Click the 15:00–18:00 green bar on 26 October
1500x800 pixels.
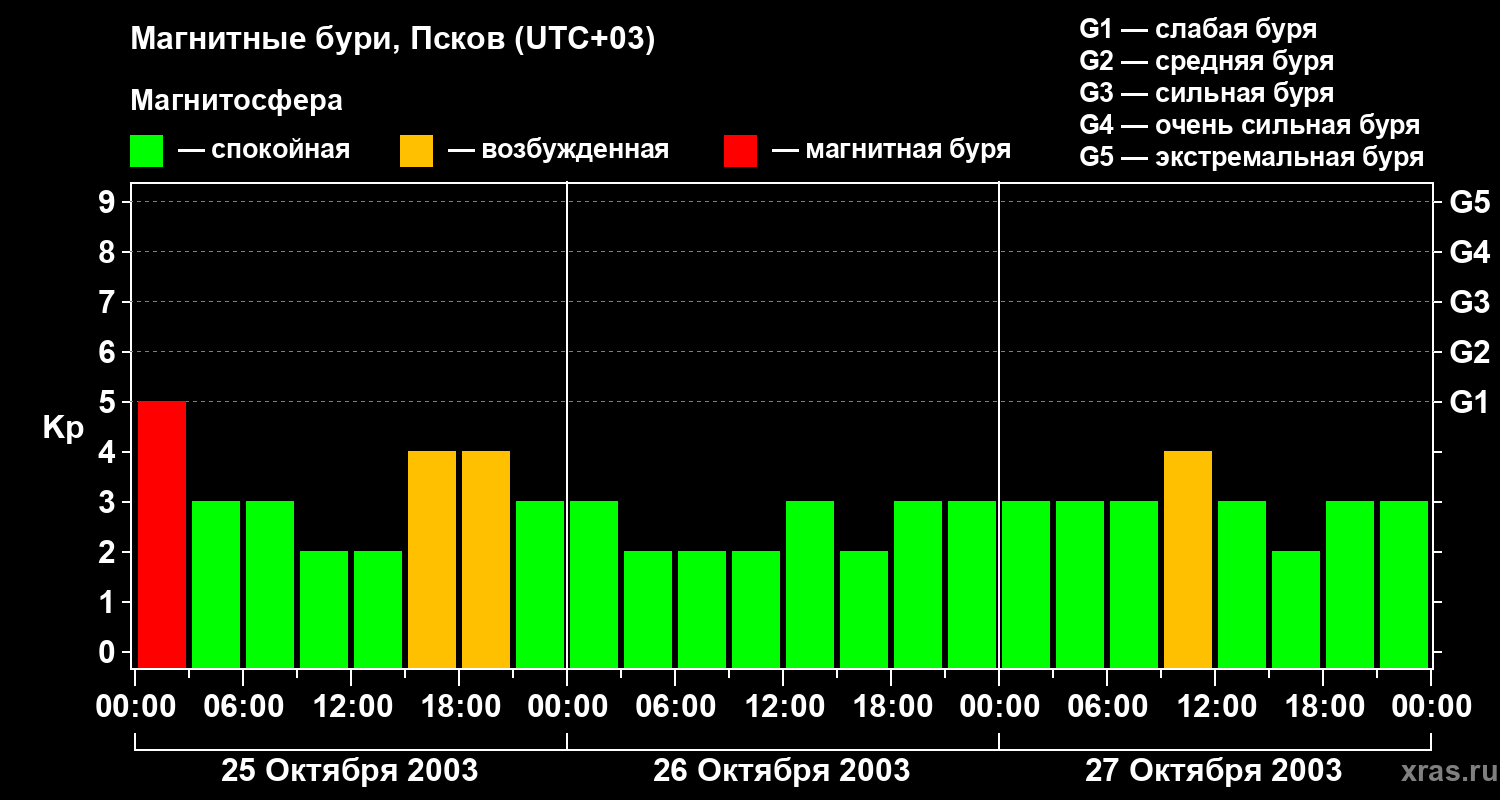click(x=864, y=610)
